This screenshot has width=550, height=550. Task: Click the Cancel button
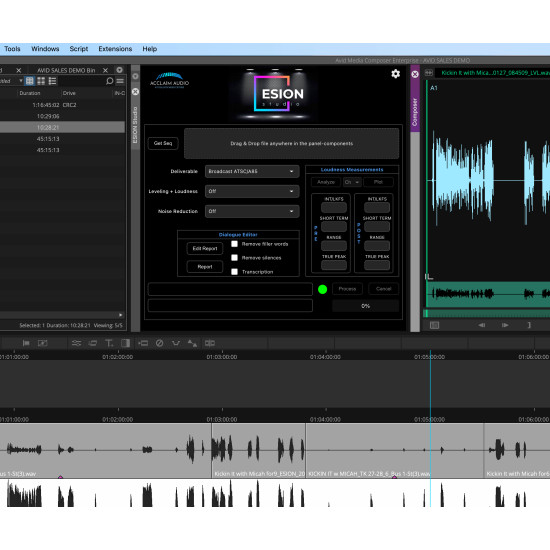383,289
